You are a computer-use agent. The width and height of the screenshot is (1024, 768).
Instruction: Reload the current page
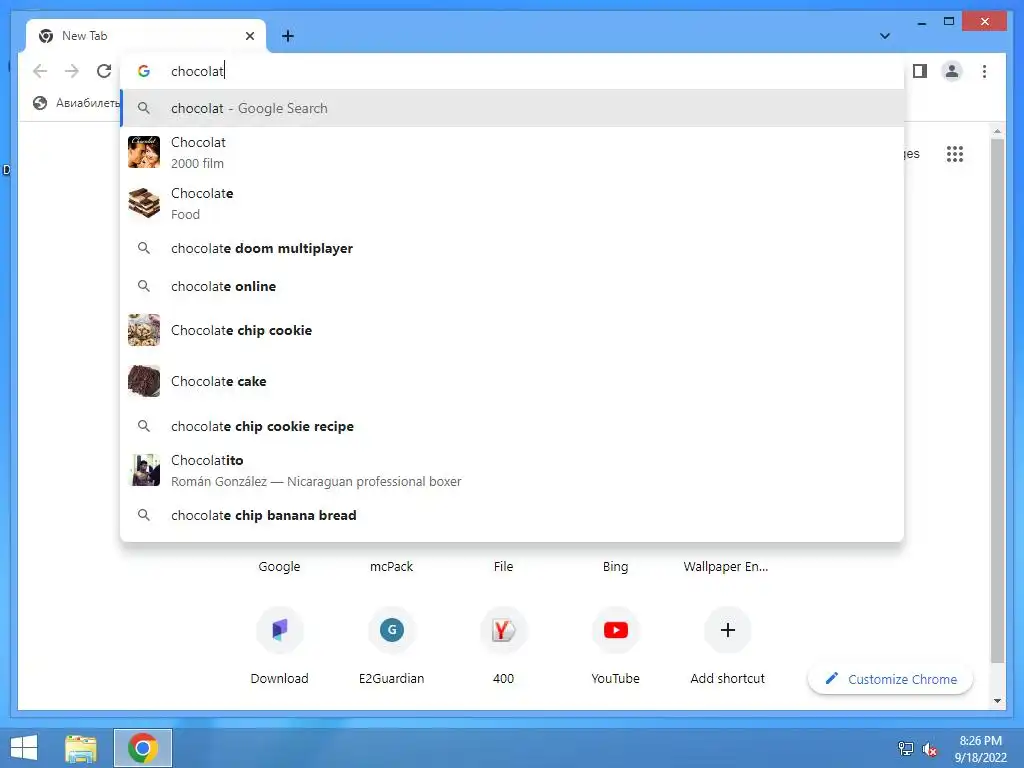click(104, 71)
